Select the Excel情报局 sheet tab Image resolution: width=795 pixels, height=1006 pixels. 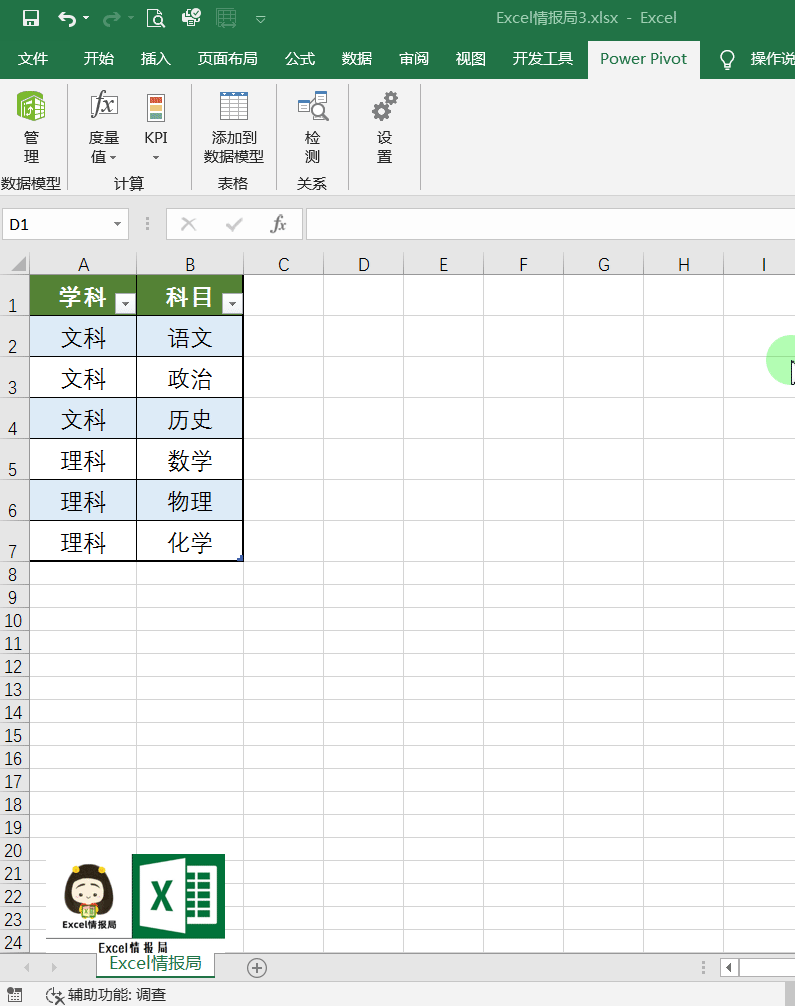[155, 963]
